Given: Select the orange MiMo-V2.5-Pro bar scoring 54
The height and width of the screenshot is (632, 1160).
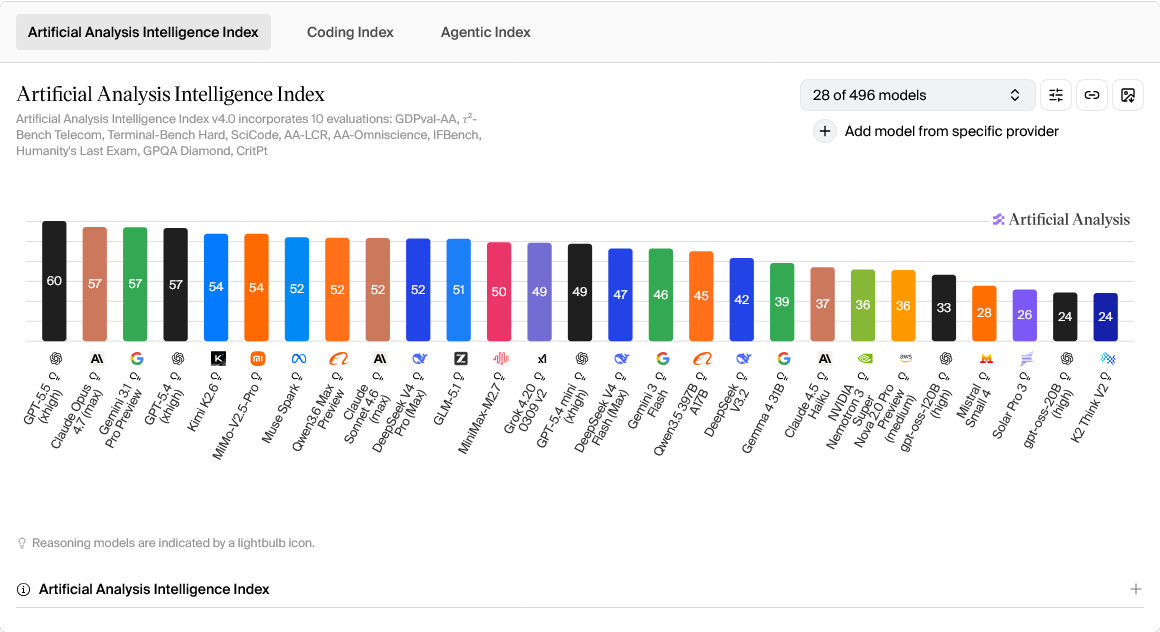Looking at the screenshot, I should tap(257, 287).
